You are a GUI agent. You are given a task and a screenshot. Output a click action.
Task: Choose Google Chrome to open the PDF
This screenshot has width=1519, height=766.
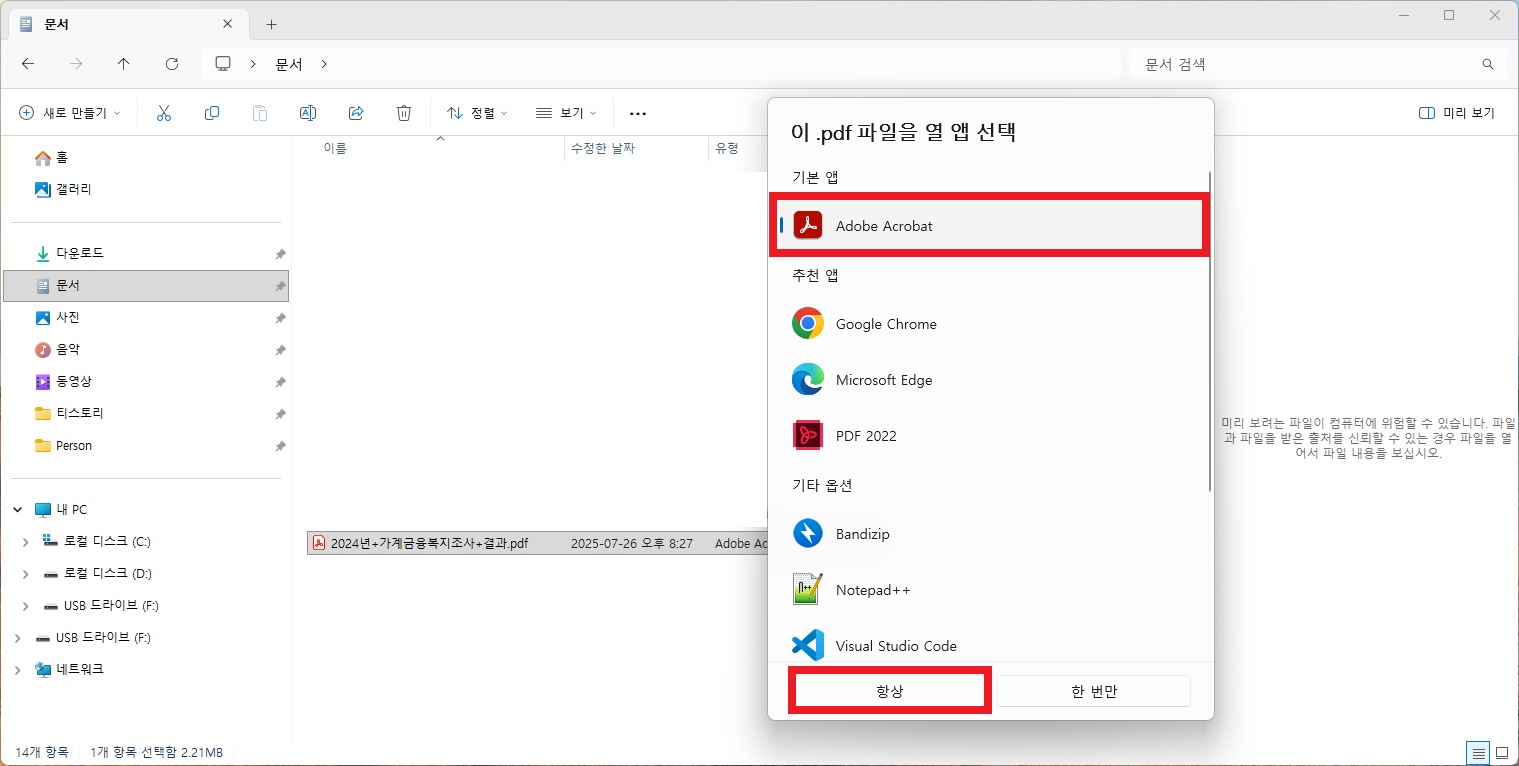(990, 324)
